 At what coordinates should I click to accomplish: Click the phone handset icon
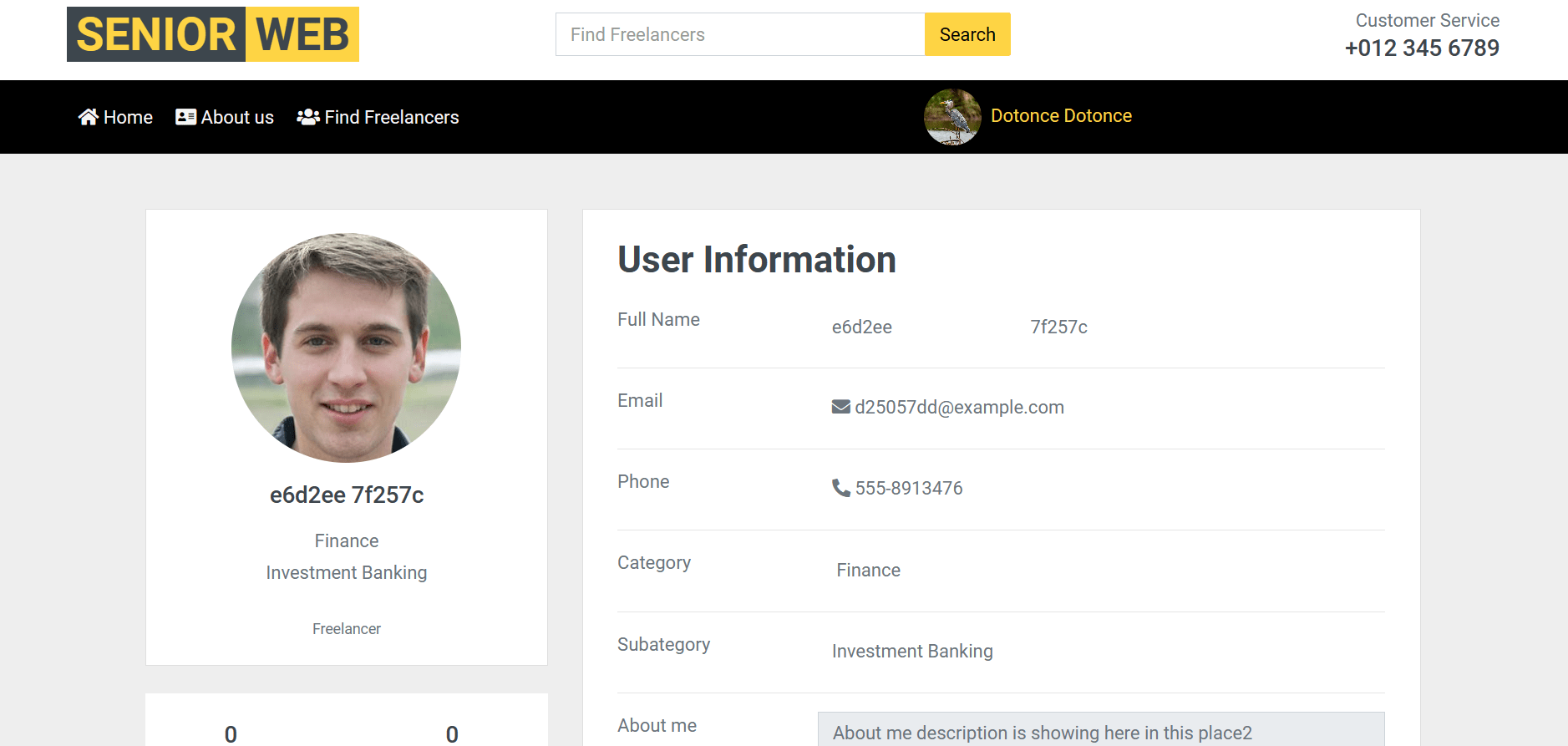coord(840,488)
